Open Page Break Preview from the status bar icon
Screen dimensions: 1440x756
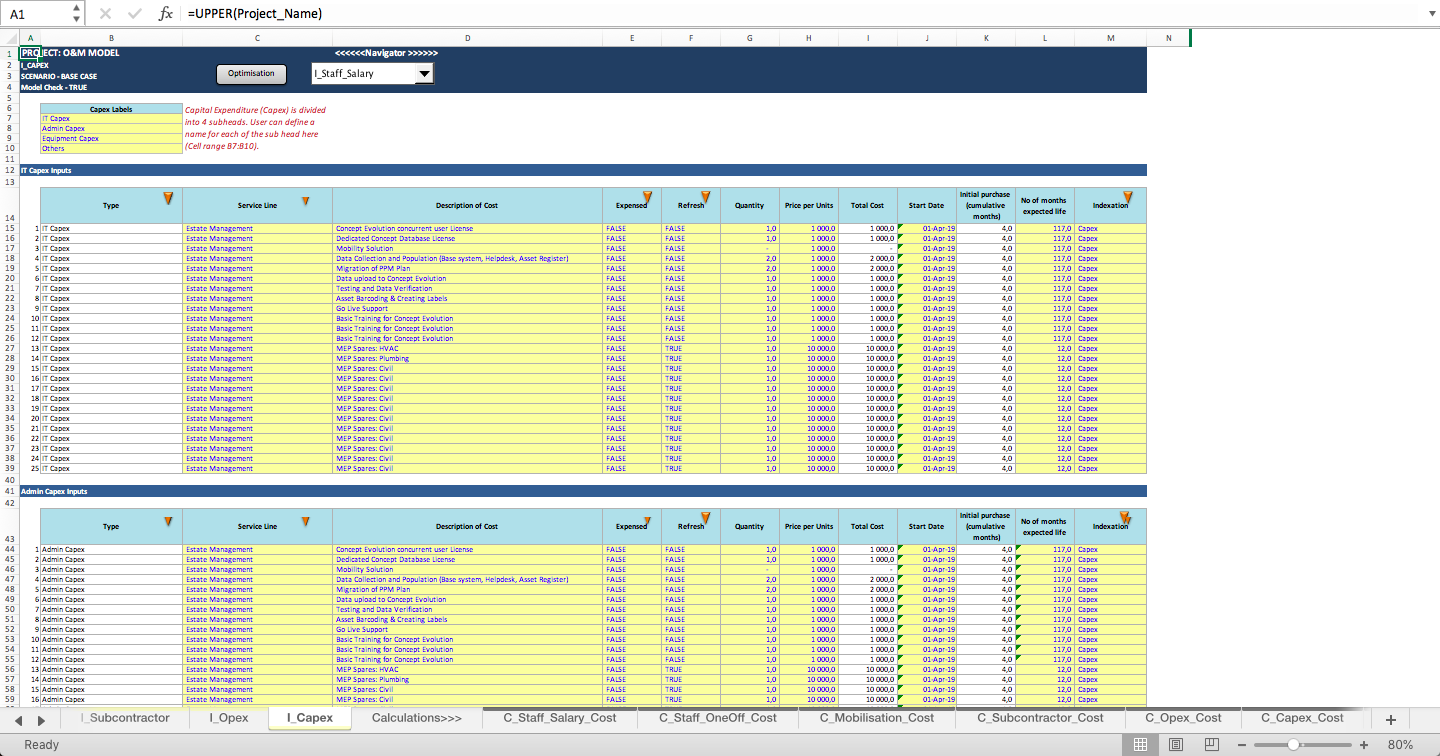[1211, 744]
